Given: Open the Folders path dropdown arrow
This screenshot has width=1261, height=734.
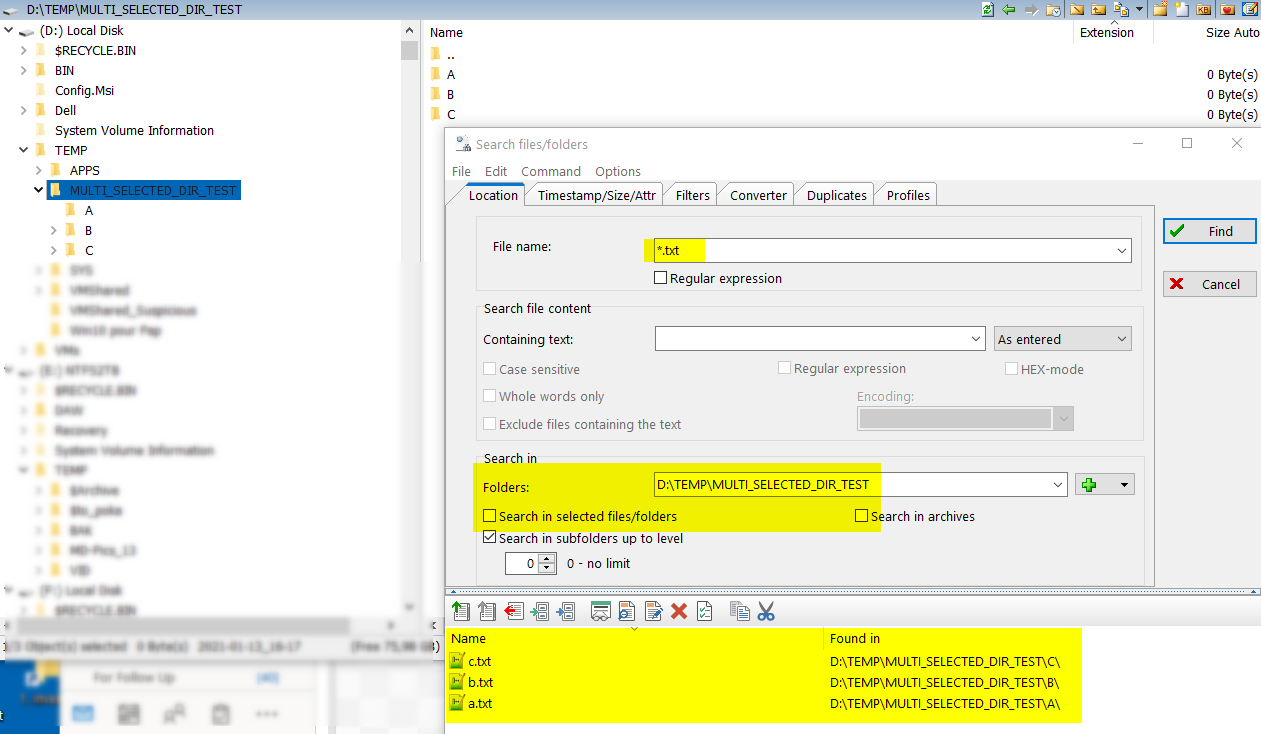Looking at the screenshot, I should tap(1058, 485).
